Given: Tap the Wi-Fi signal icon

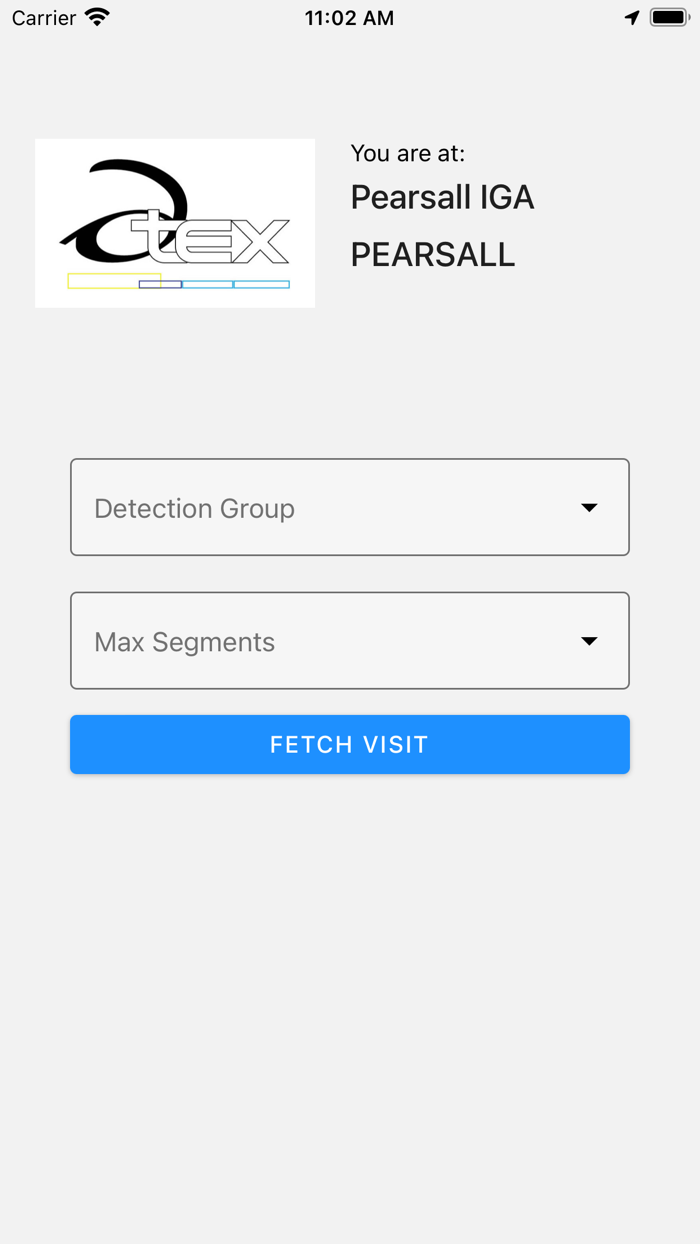Looking at the screenshot, I should [96, 17].
